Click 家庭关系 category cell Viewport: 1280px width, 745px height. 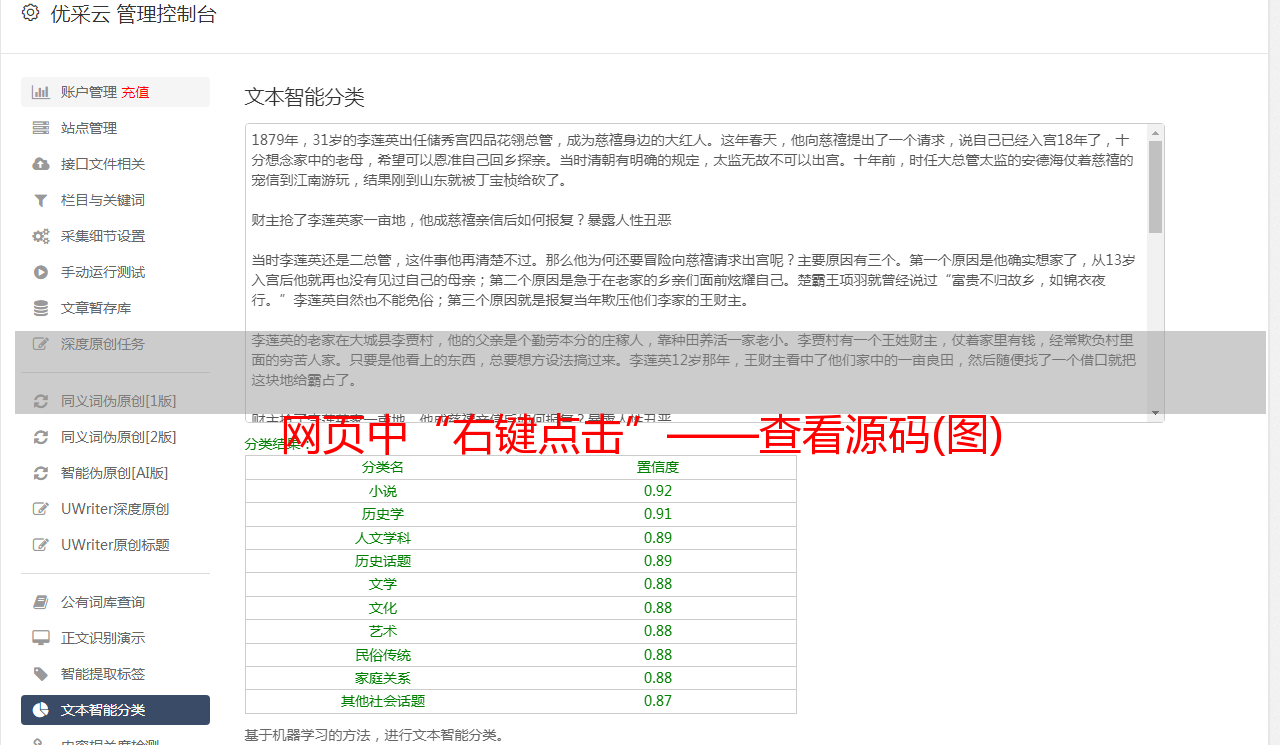pyautogui.click(x=383, y=678)
